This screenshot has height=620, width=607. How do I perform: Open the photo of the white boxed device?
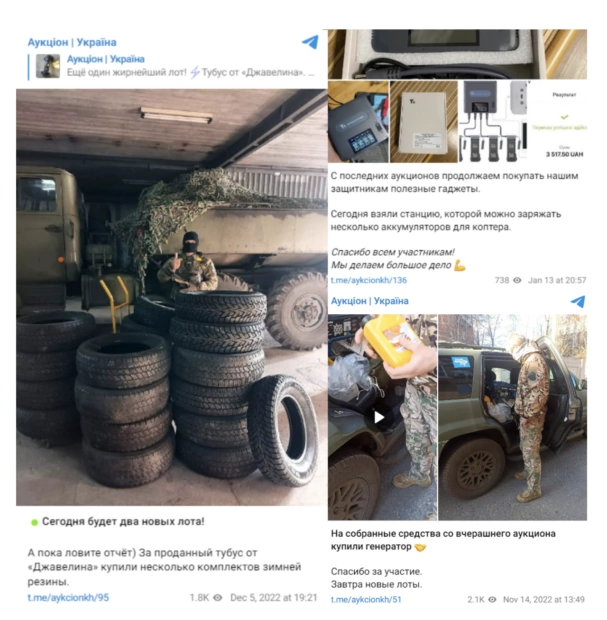[424, 122]
